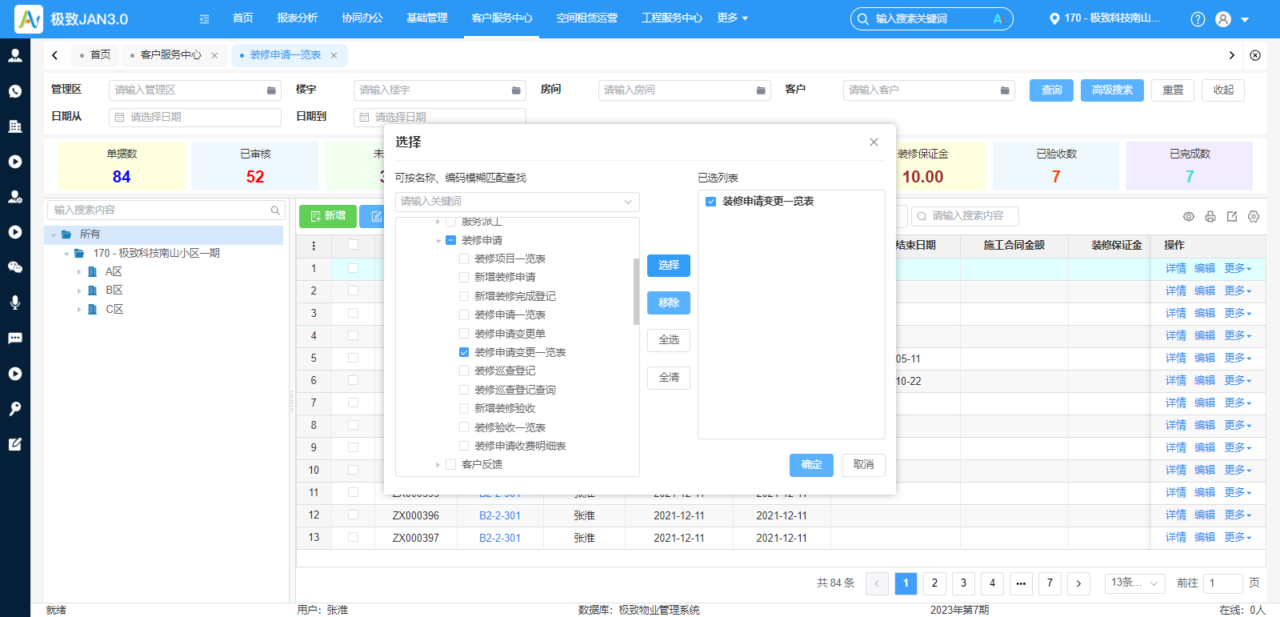Check 新增装修申请 checkbox in dialog
Screen dimensions: 1280x617
point(464,277)
